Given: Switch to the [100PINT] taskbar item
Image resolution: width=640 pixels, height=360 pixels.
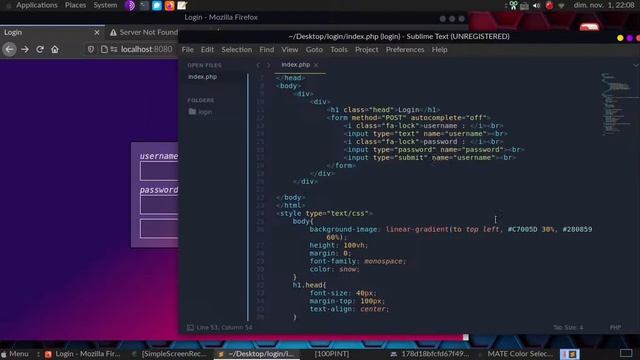Looking at the screenshot, I should click(x=331, y=354).
